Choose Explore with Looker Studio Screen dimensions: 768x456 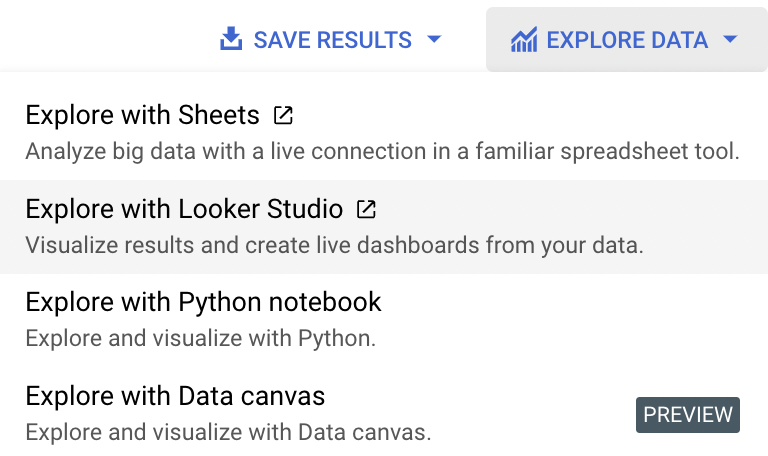tap(184, 209)
